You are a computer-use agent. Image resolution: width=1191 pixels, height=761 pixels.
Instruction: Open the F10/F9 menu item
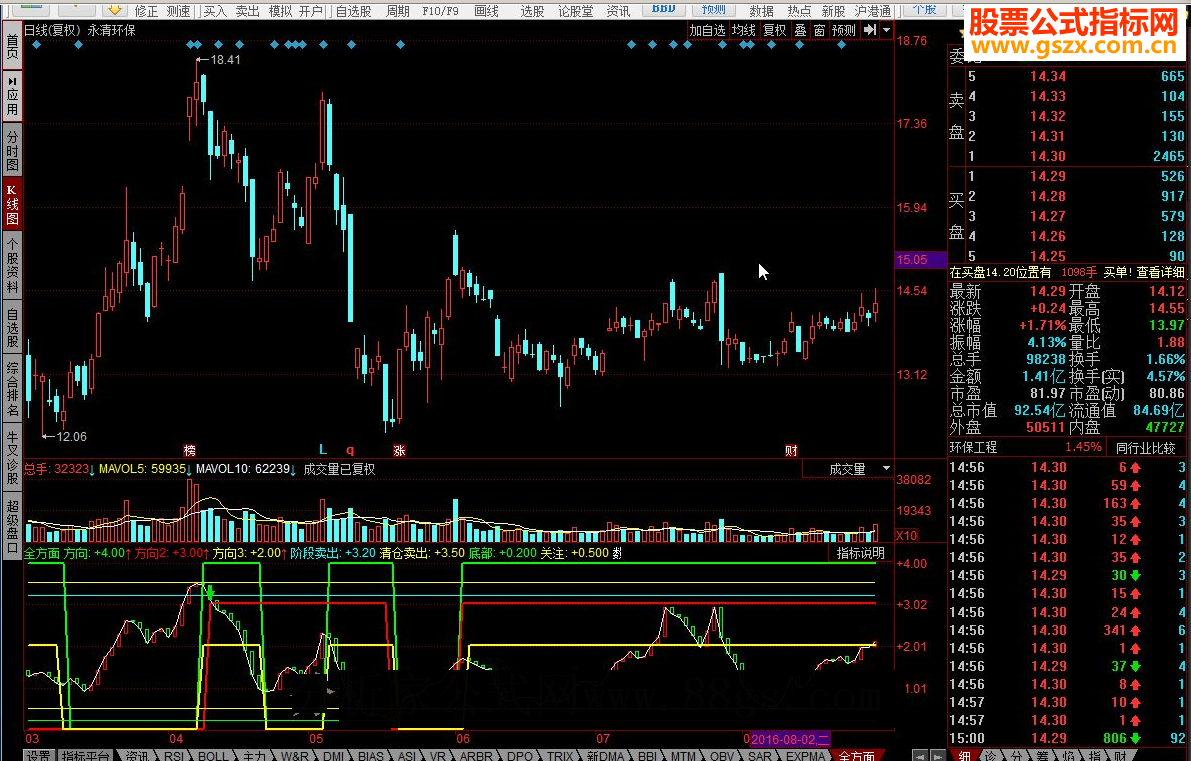[441, 11]
